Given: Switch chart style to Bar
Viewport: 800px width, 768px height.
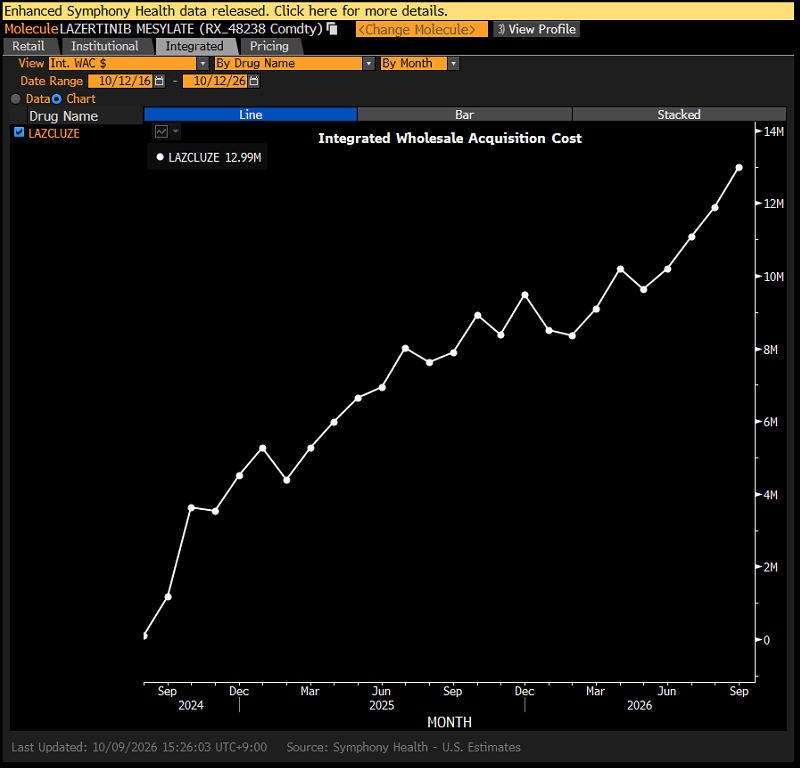Looking at the screenshot, I should click(464, 114).
